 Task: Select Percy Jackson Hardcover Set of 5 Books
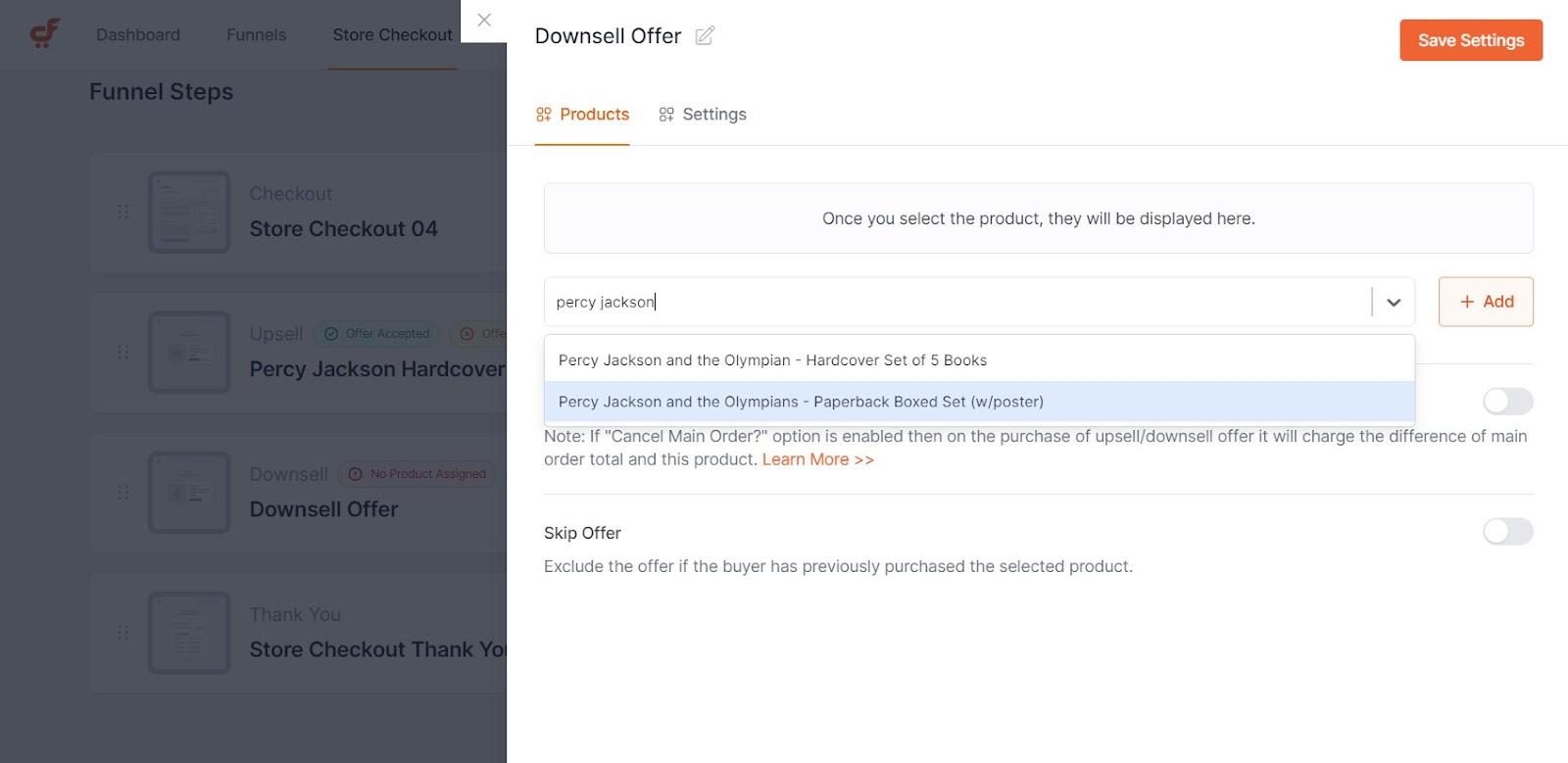coord(979,360)
